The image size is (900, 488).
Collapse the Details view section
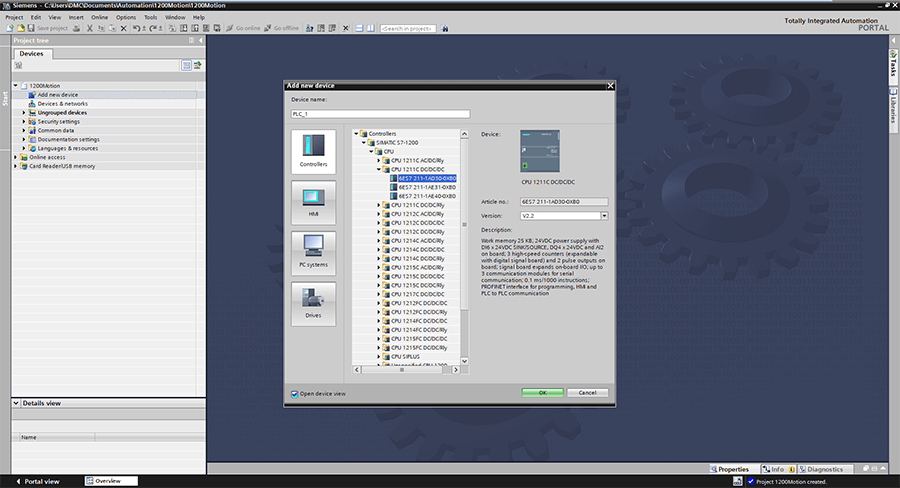point(16,403)
